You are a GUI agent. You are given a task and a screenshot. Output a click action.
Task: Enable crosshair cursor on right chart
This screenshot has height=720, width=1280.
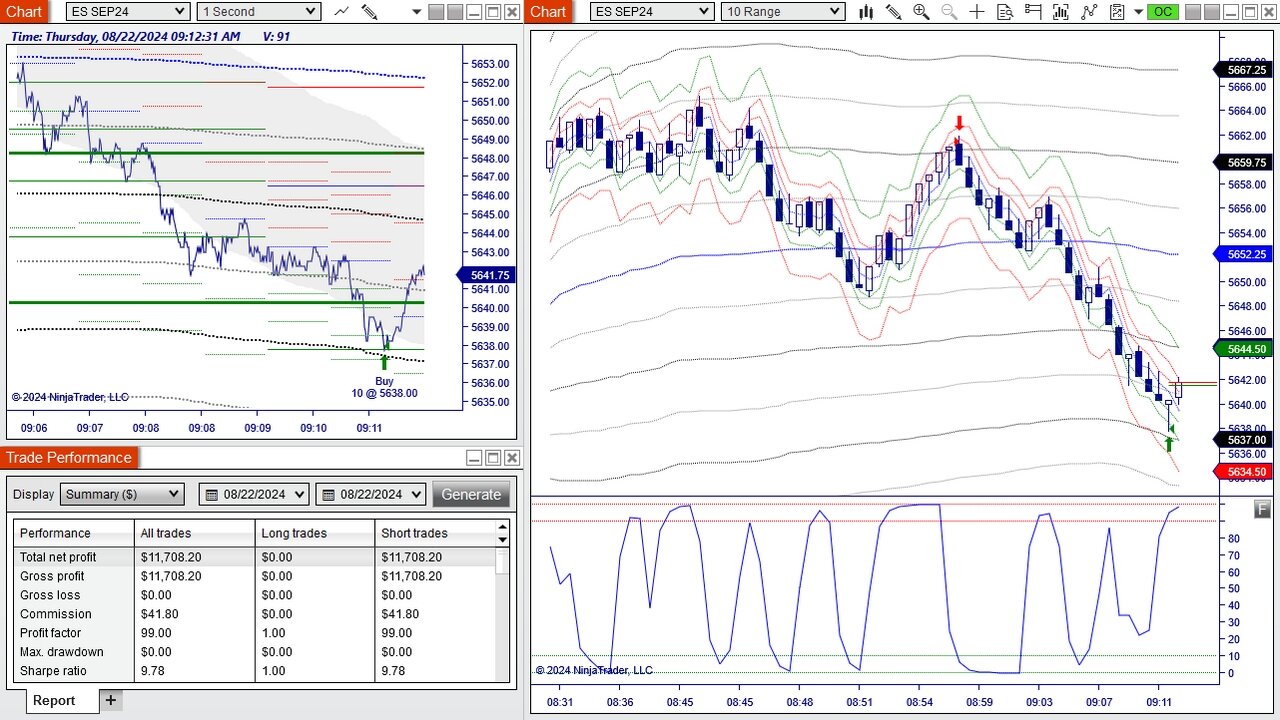coord(977,11)
